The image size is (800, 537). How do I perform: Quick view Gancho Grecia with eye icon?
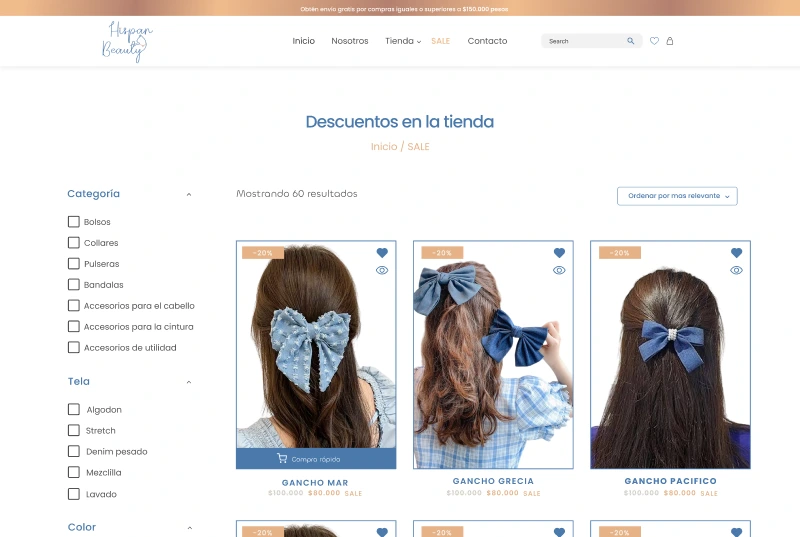[559, 270]
